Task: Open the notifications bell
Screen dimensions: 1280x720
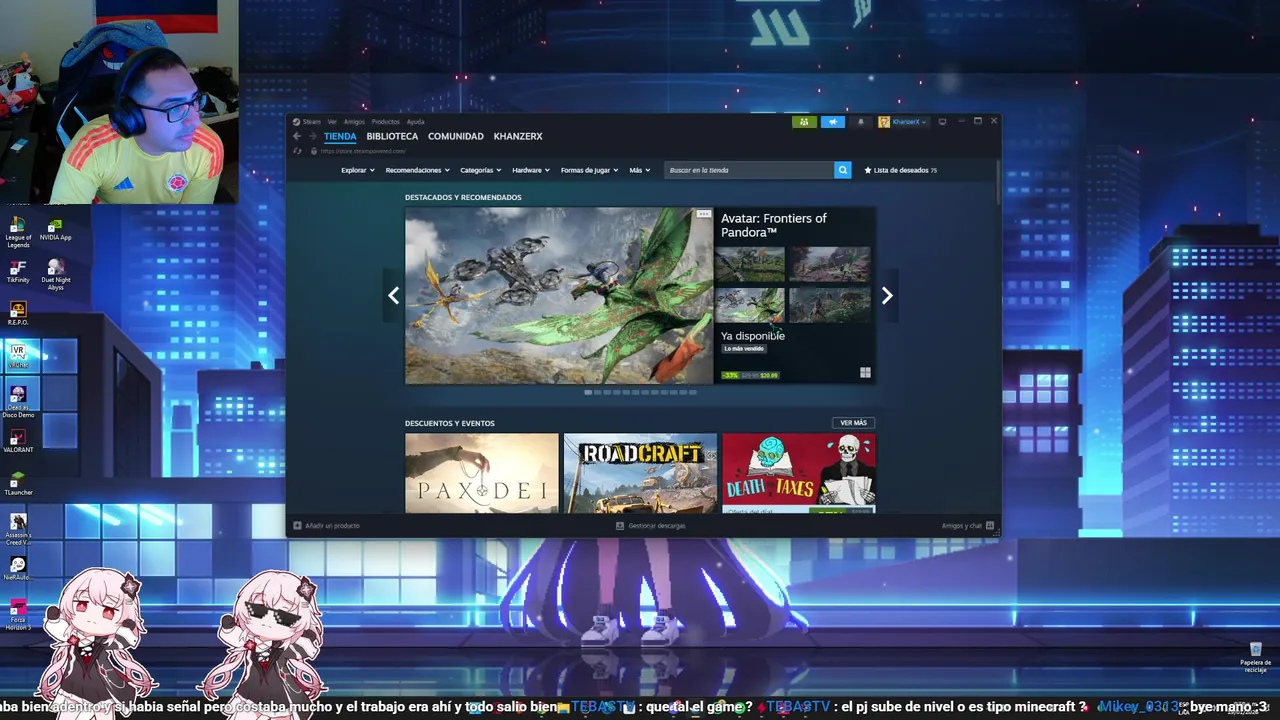Action: tap(861, 122)
